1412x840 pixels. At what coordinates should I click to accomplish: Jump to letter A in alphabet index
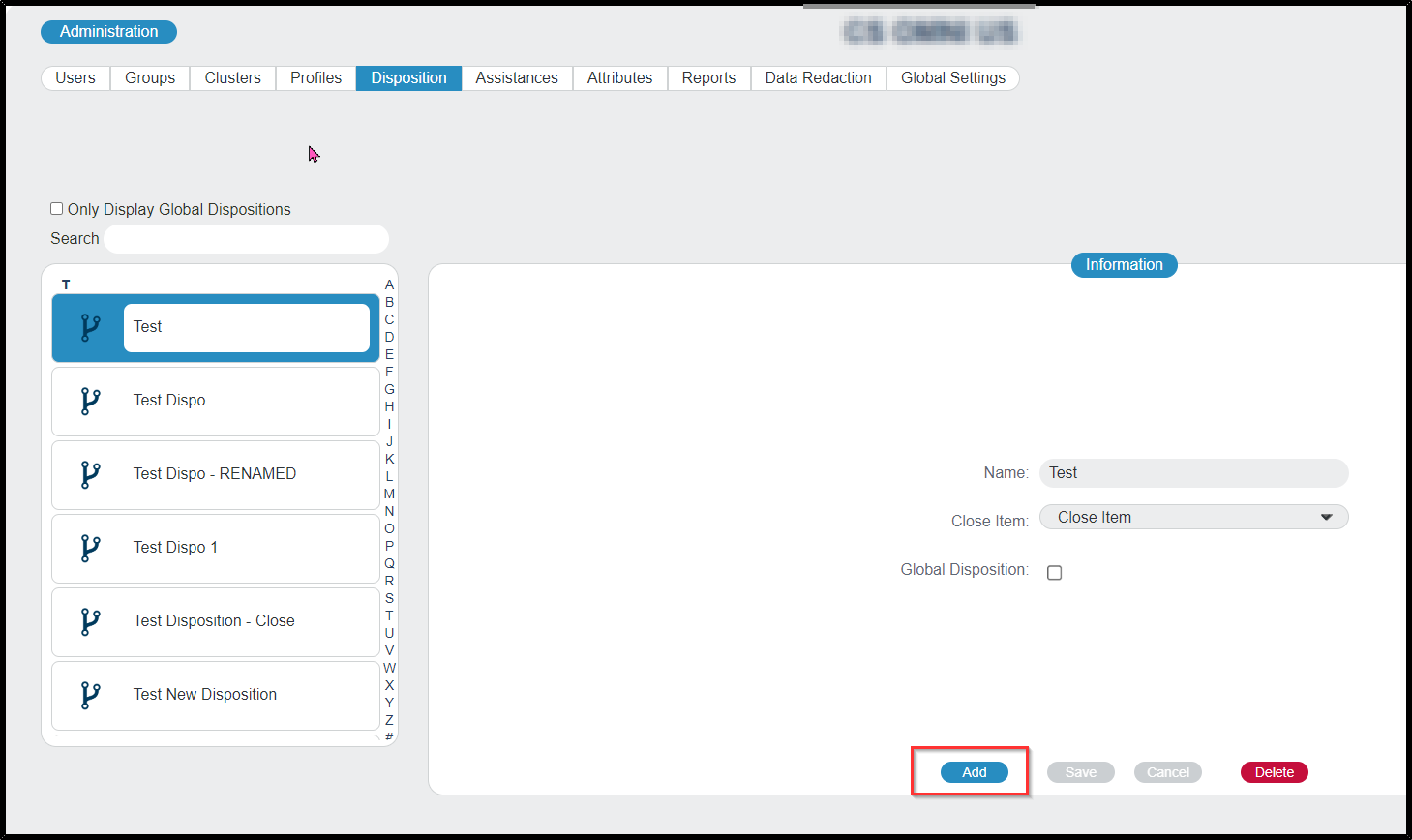(389, 285)
